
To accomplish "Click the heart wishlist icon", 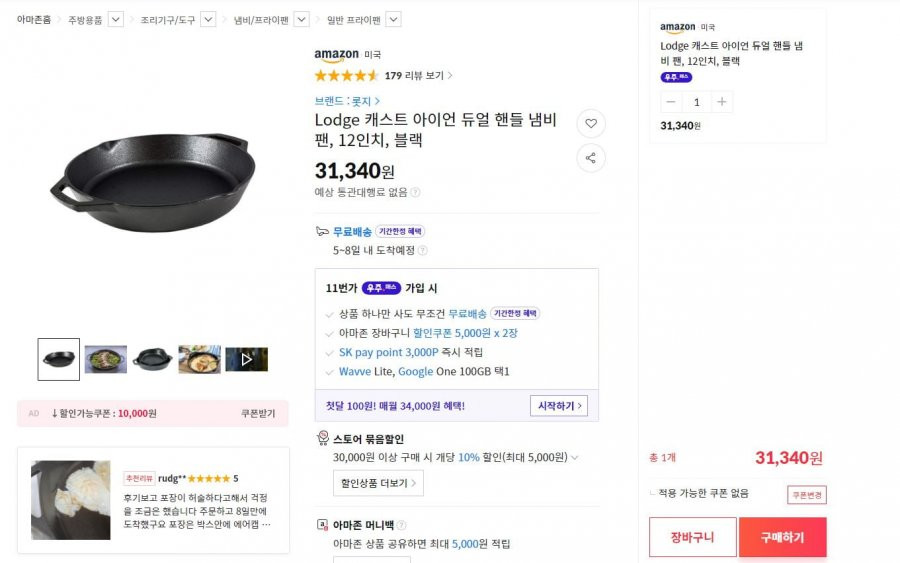I will pyautogui.click(x=591, y=123).
